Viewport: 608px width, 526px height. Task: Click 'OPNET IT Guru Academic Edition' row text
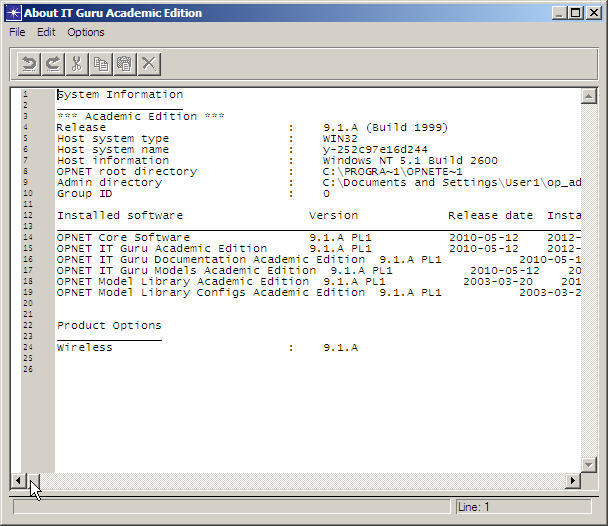[162, 248]
